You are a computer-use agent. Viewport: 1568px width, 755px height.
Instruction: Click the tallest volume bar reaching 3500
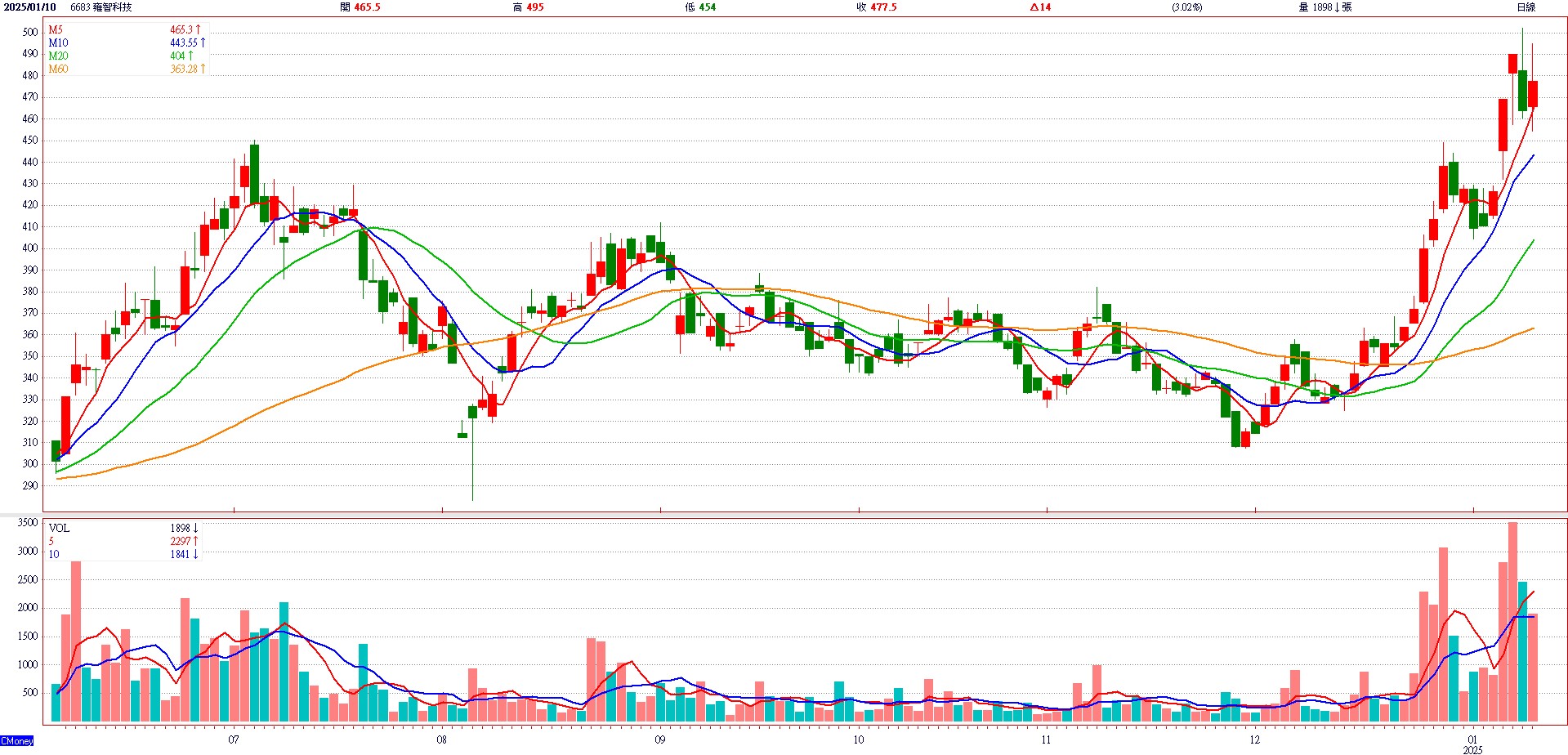(x=1512, y=622)
